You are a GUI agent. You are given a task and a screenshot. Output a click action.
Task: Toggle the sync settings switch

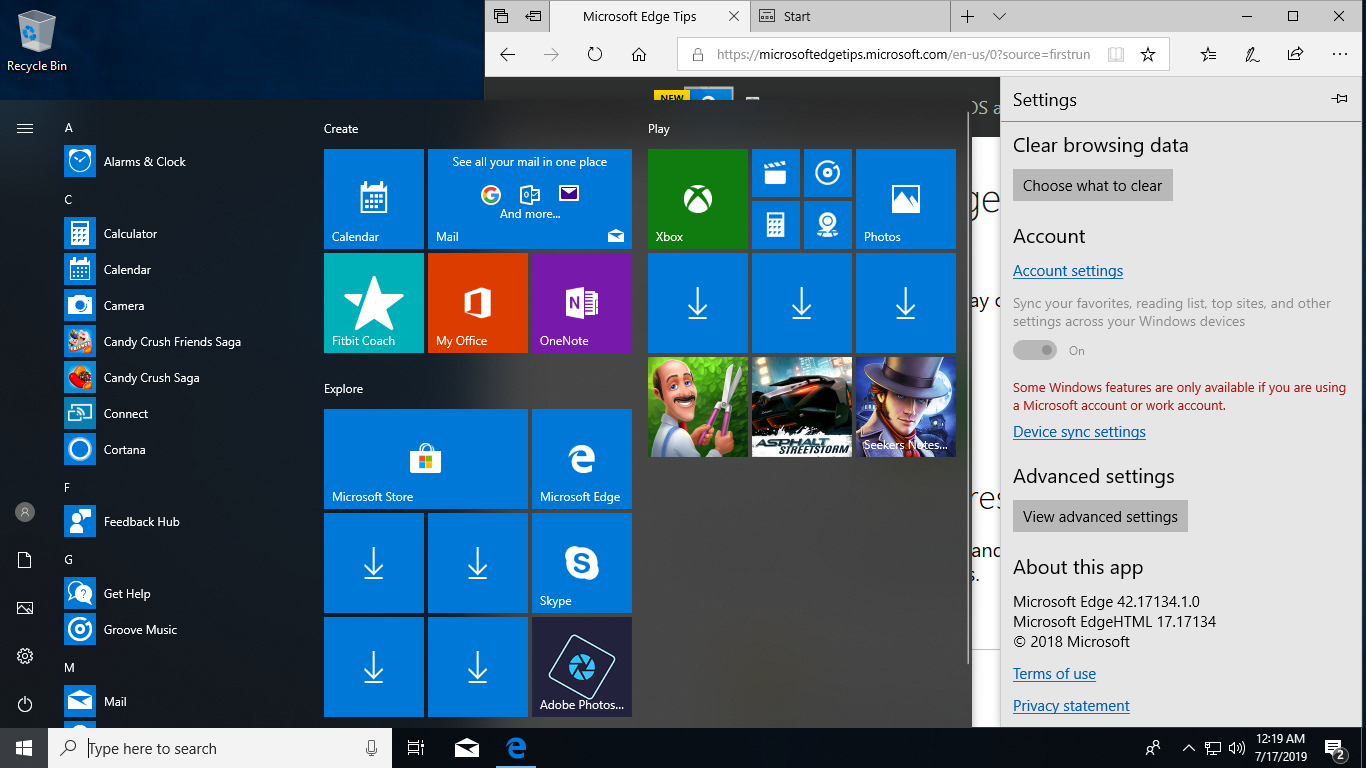click(x=1035, y=350)
